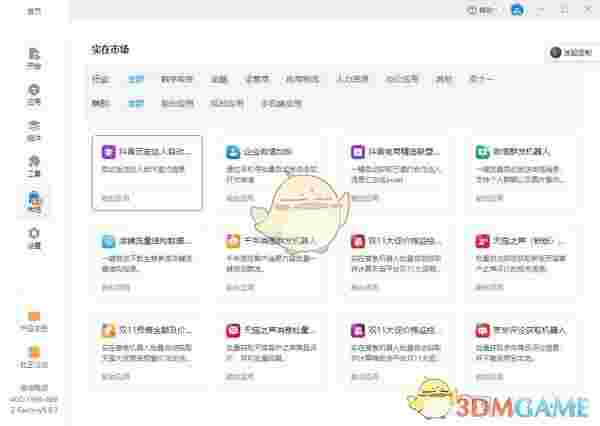Image resolution: width=600 pixels, height=426 pixels.
Task: Select 人力资源 industry filter
Action: (352, 79)
